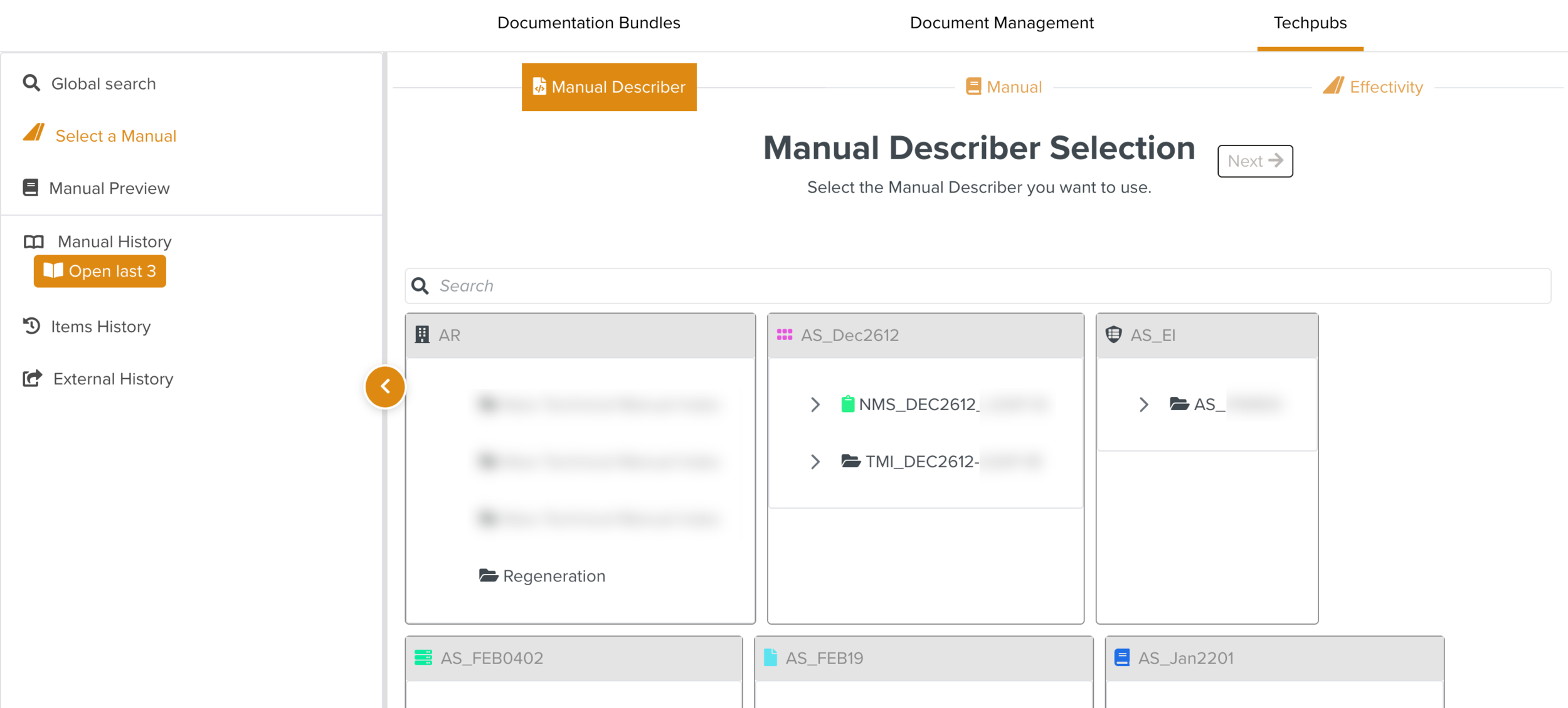This screenshot has width=1568, height=708.
Task: Click the Open last 3 button
Action: coord(100,271)
